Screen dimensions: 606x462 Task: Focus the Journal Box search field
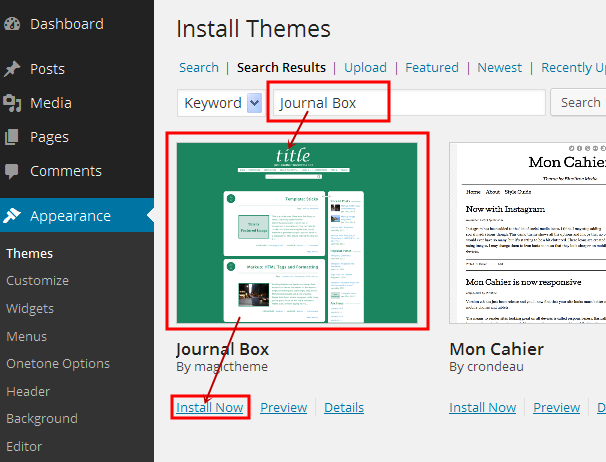pyautogui.click(x=409, y=102)
